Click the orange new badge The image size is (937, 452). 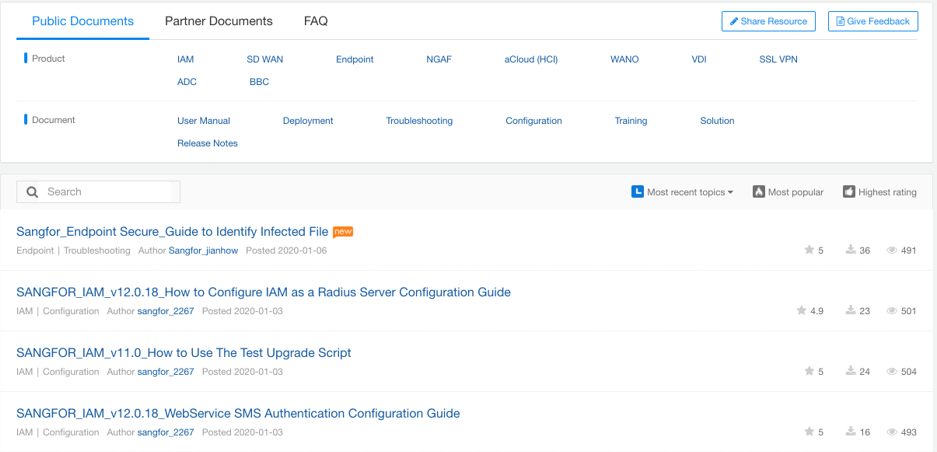pos(343,231)
